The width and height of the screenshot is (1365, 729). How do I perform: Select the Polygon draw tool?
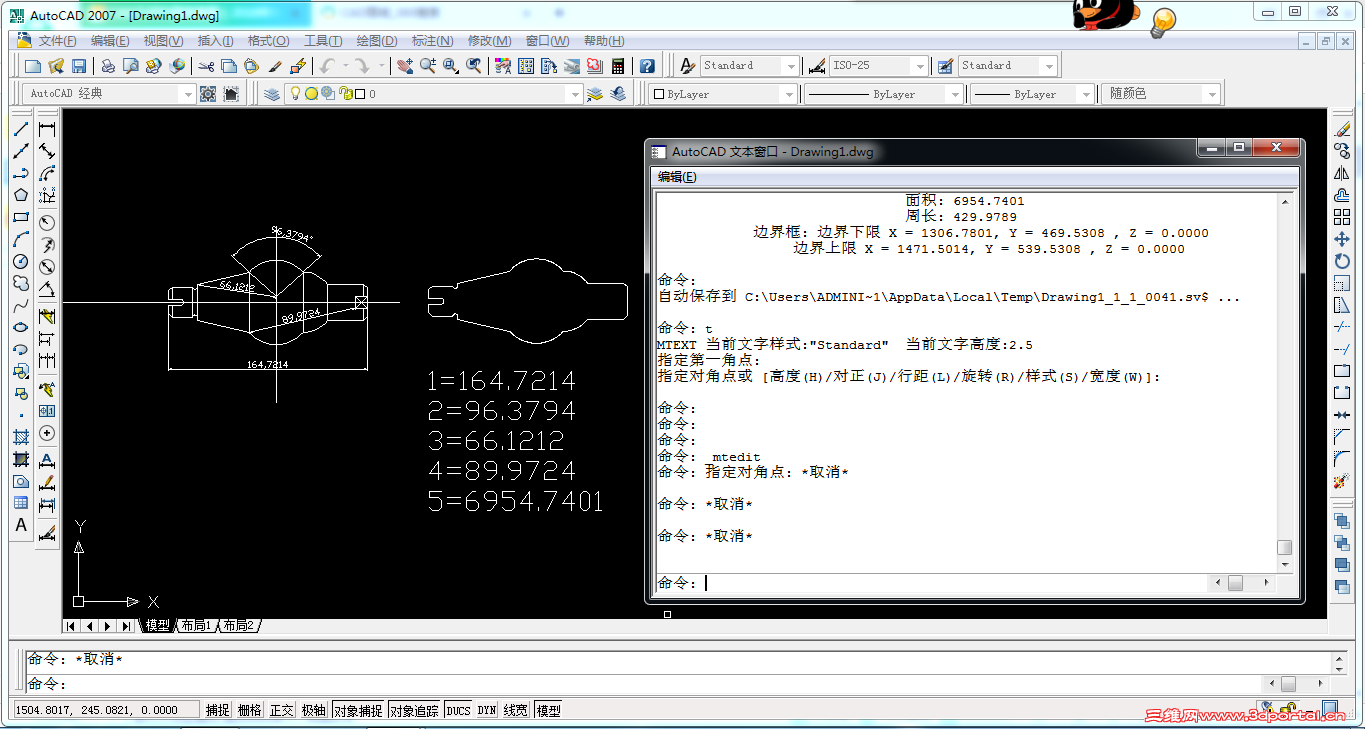click(21, 195)
